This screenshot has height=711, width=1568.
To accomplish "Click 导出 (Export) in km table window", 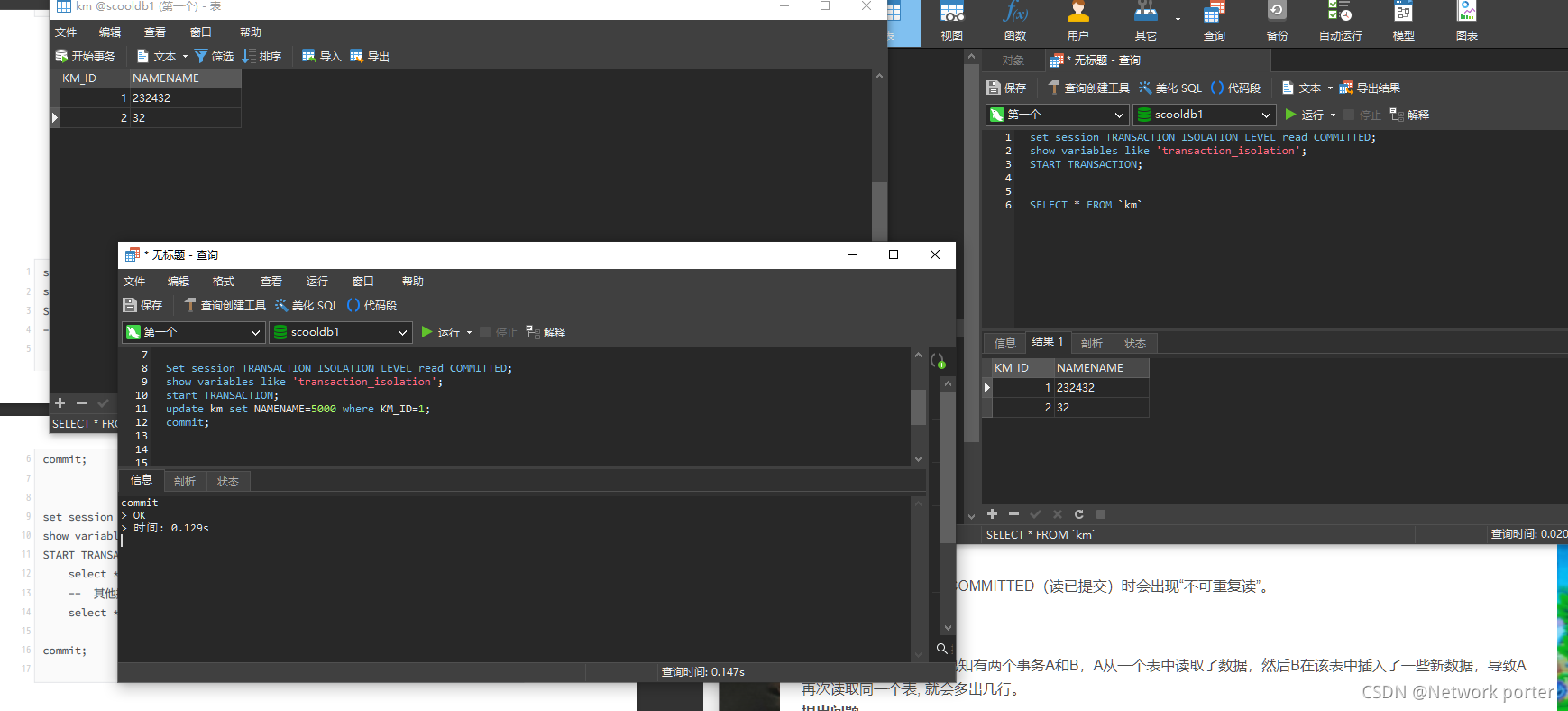I will 369,56.
